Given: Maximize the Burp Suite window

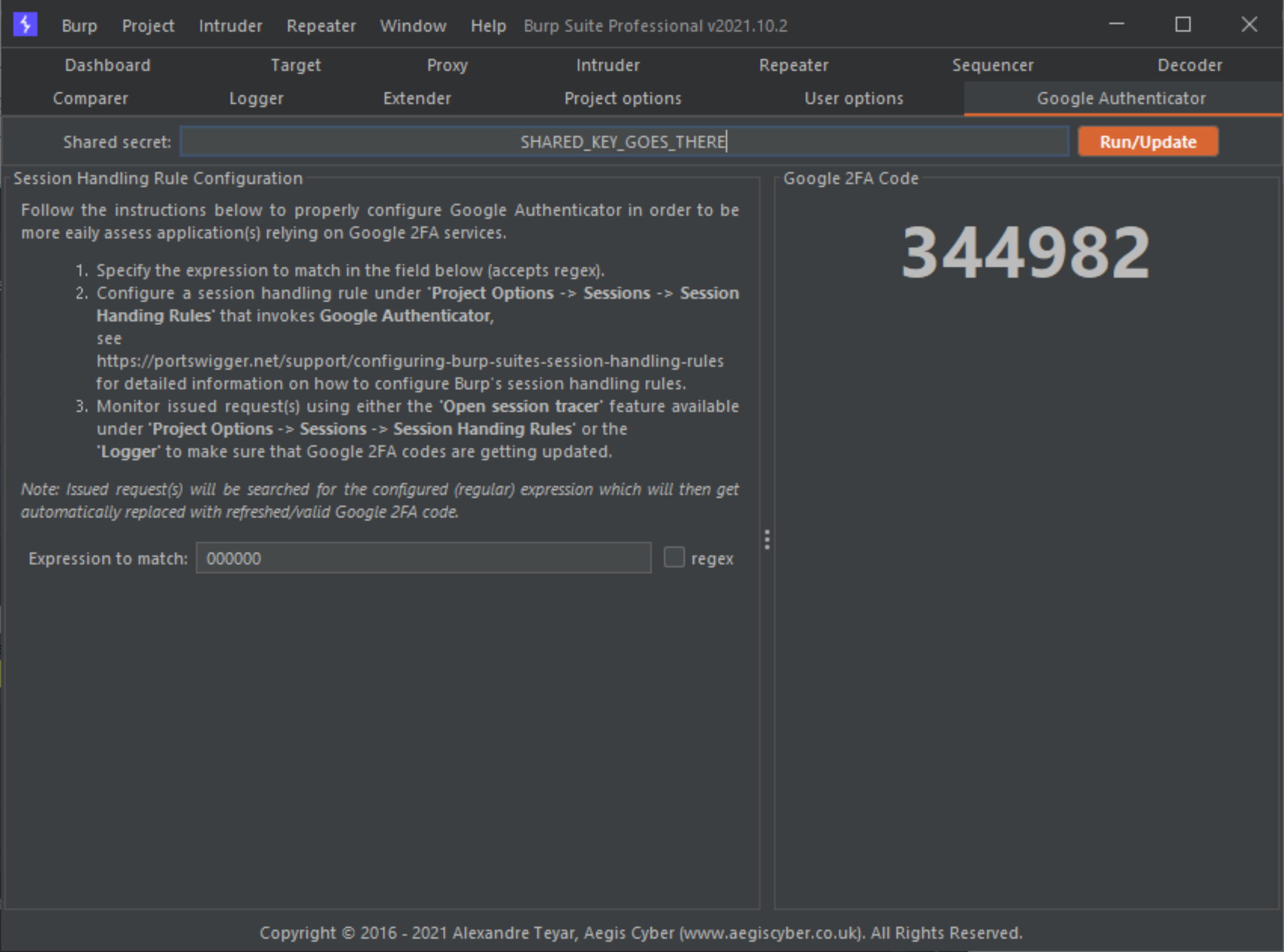Looking at the screenshot, I should pos(1183,25).
